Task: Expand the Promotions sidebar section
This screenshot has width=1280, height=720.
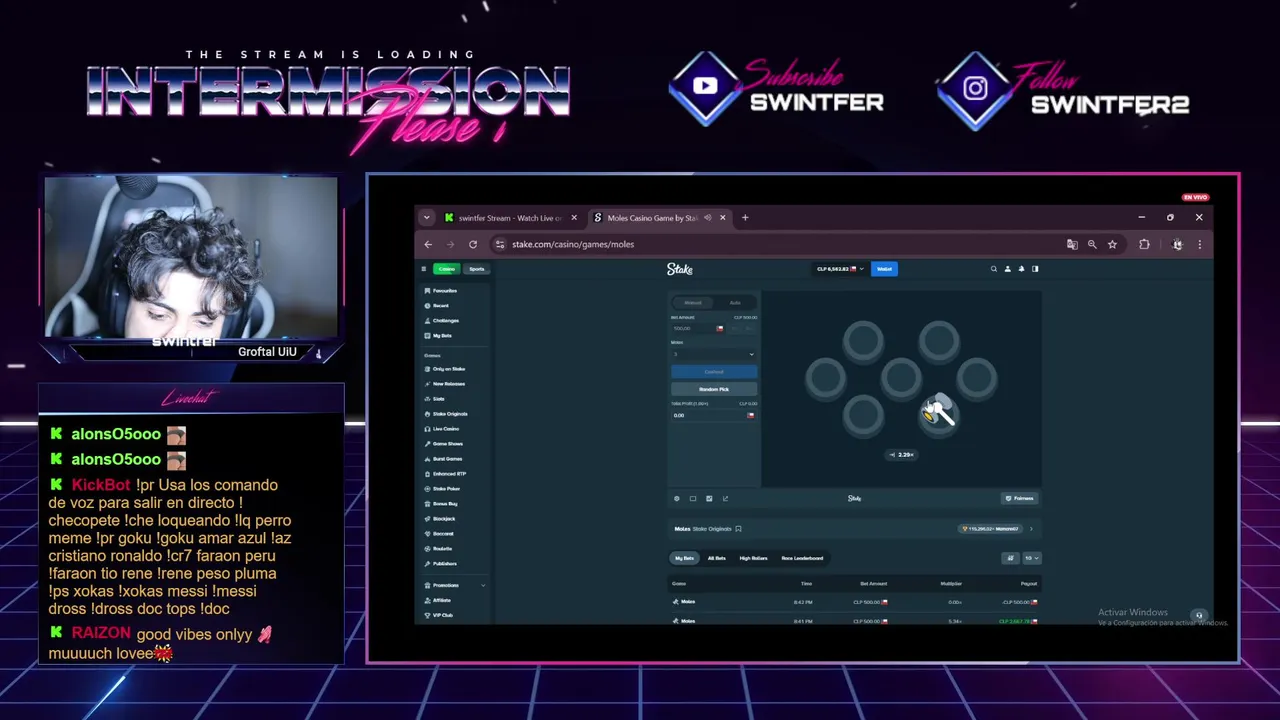Action: click(455, 585)
